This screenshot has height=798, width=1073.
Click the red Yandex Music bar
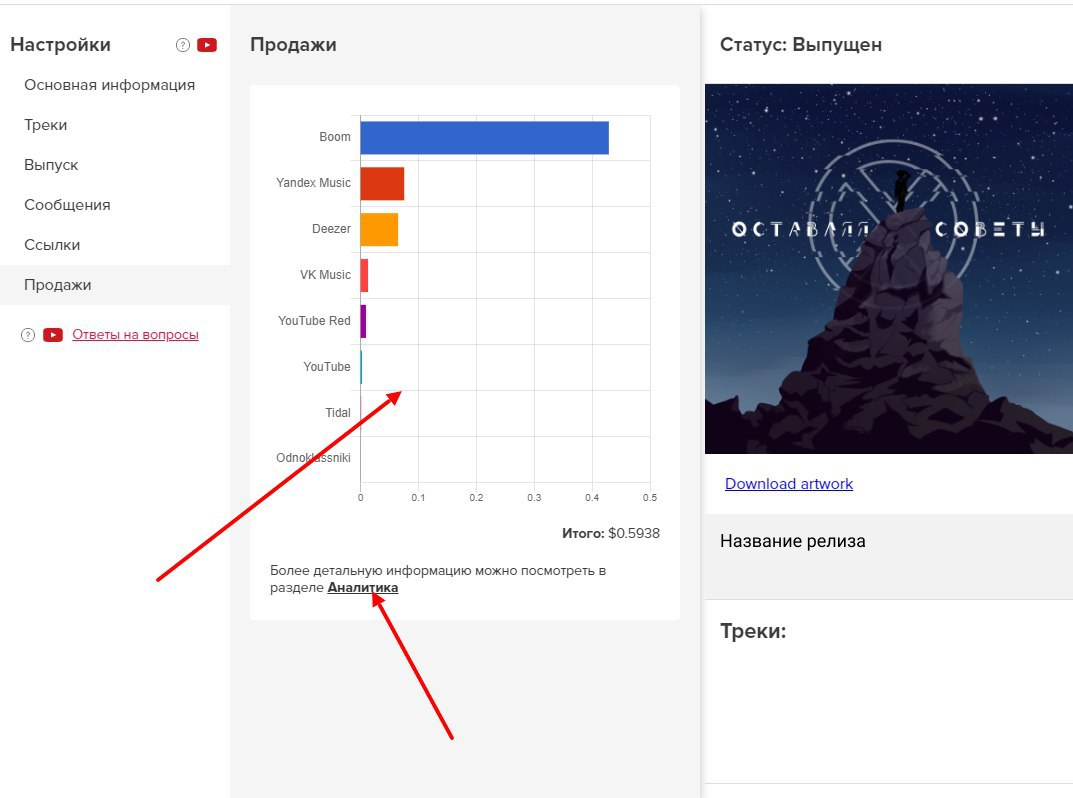(383, 183)
